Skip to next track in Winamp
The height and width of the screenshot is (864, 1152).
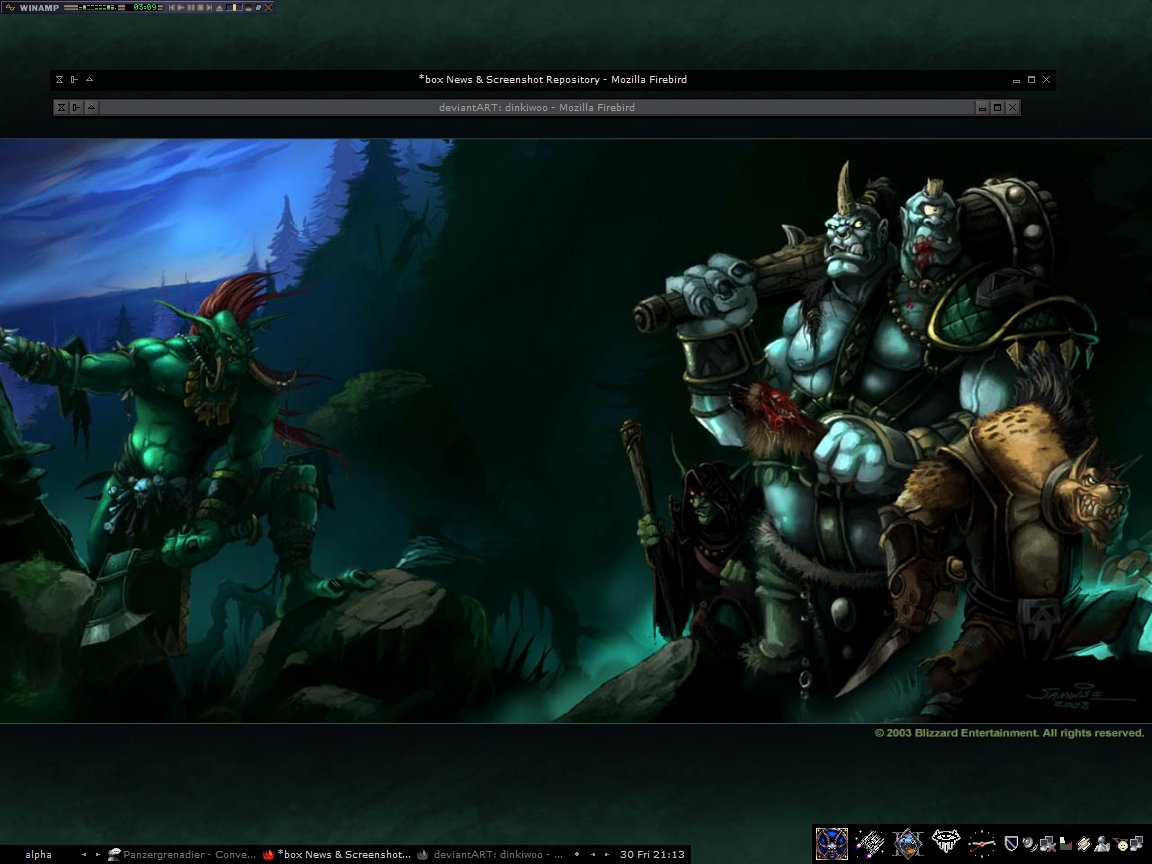pyautogui.click(x=209, y=7)
